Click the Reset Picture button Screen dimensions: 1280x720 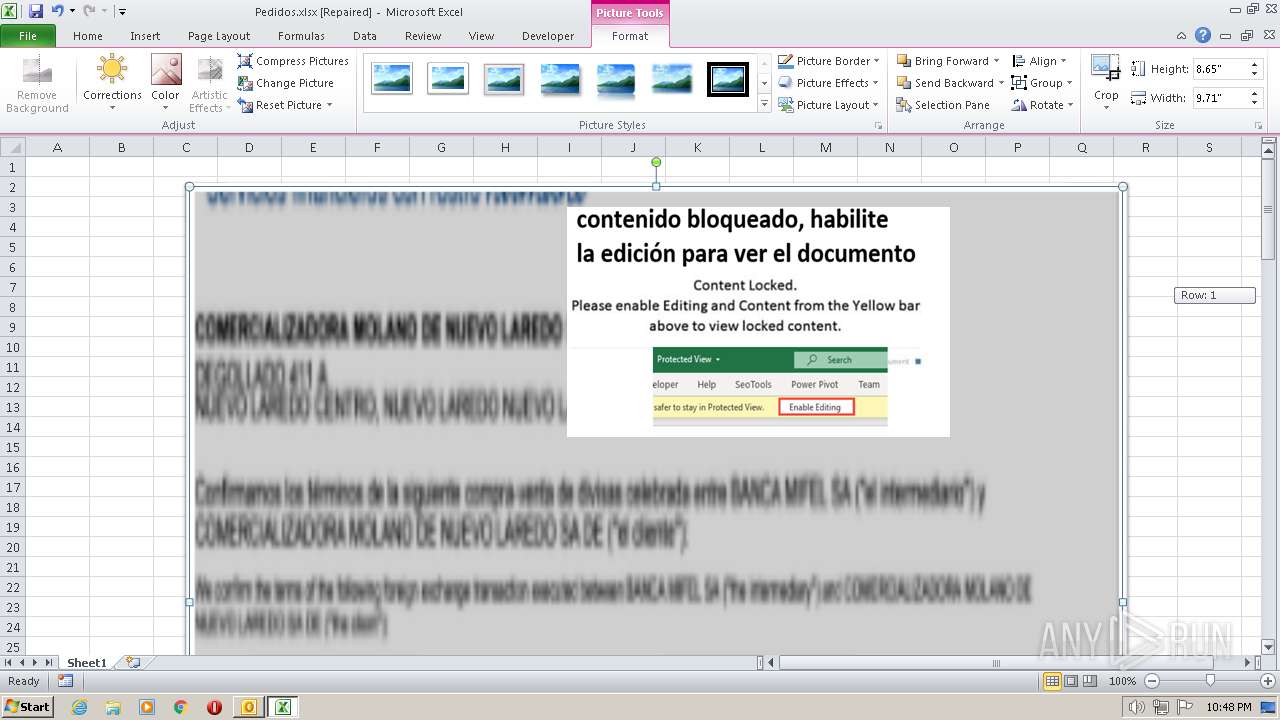pyautogui.click(x=280, y=105)
